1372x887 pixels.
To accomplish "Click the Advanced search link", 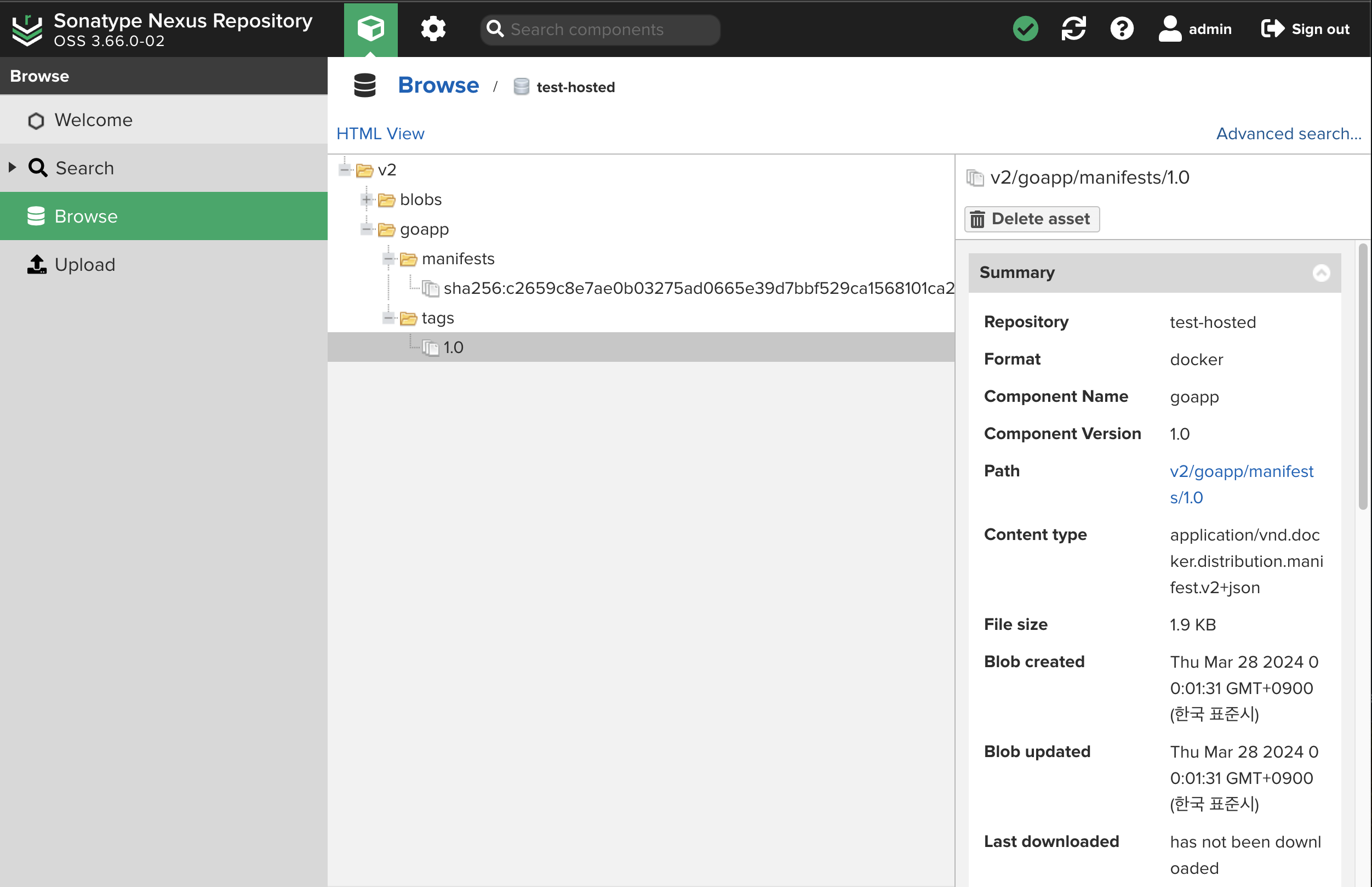I will pyautogui.click(x=1288, y=134).
